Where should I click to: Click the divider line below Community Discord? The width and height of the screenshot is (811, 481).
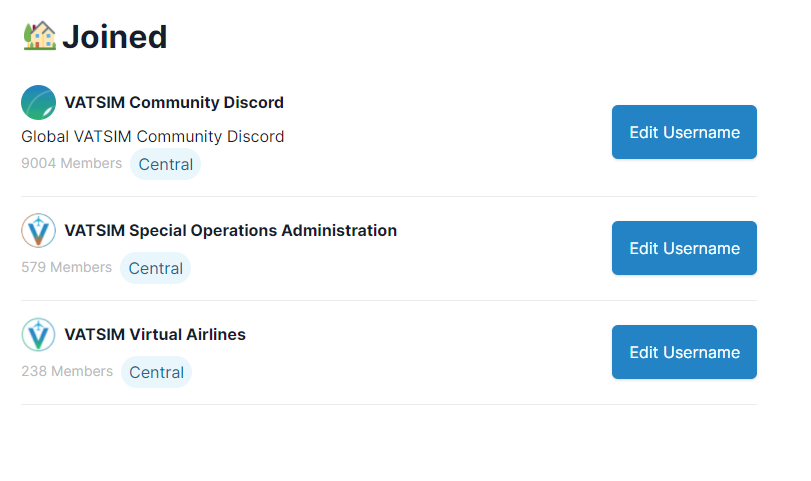coord(389,196)
